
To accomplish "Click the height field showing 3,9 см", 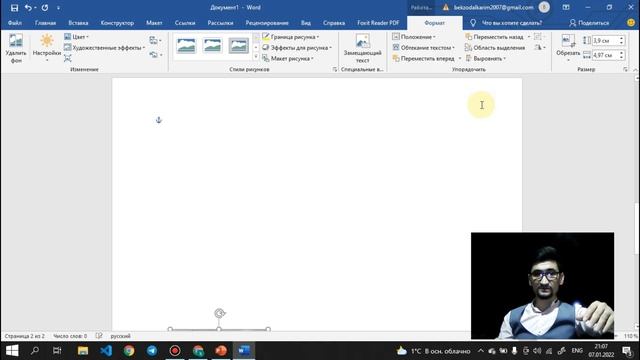I will click(605, 40).
